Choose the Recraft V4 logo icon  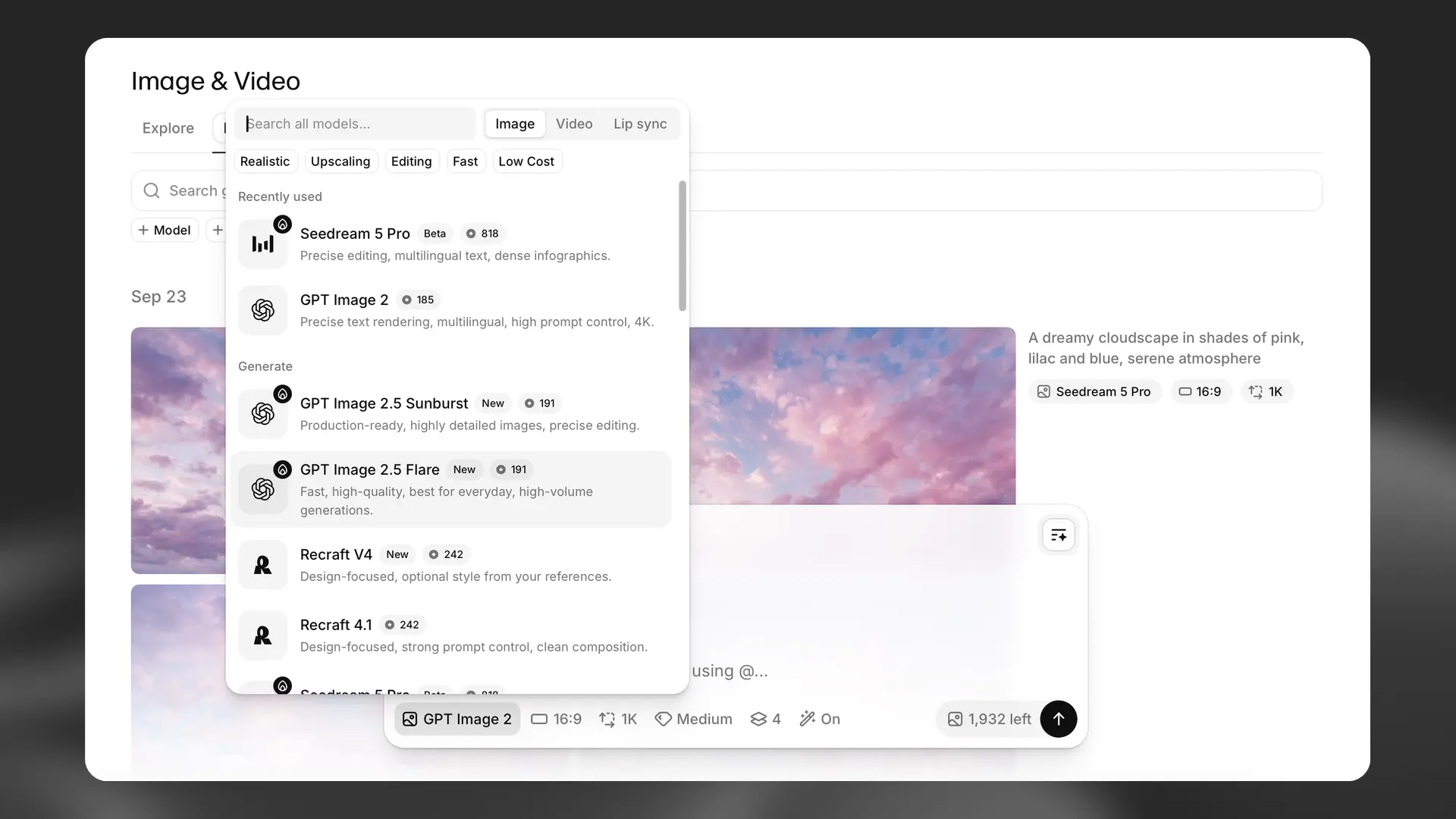coord(263,565)
